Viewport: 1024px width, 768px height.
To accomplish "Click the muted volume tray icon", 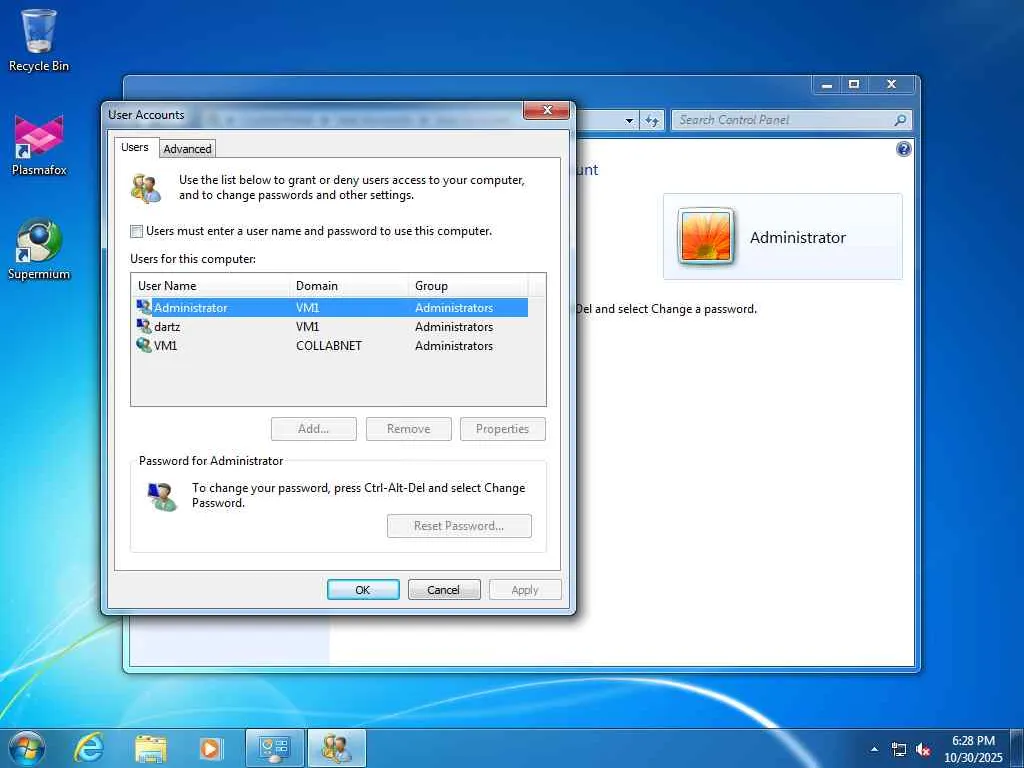I will click(923, 750).
